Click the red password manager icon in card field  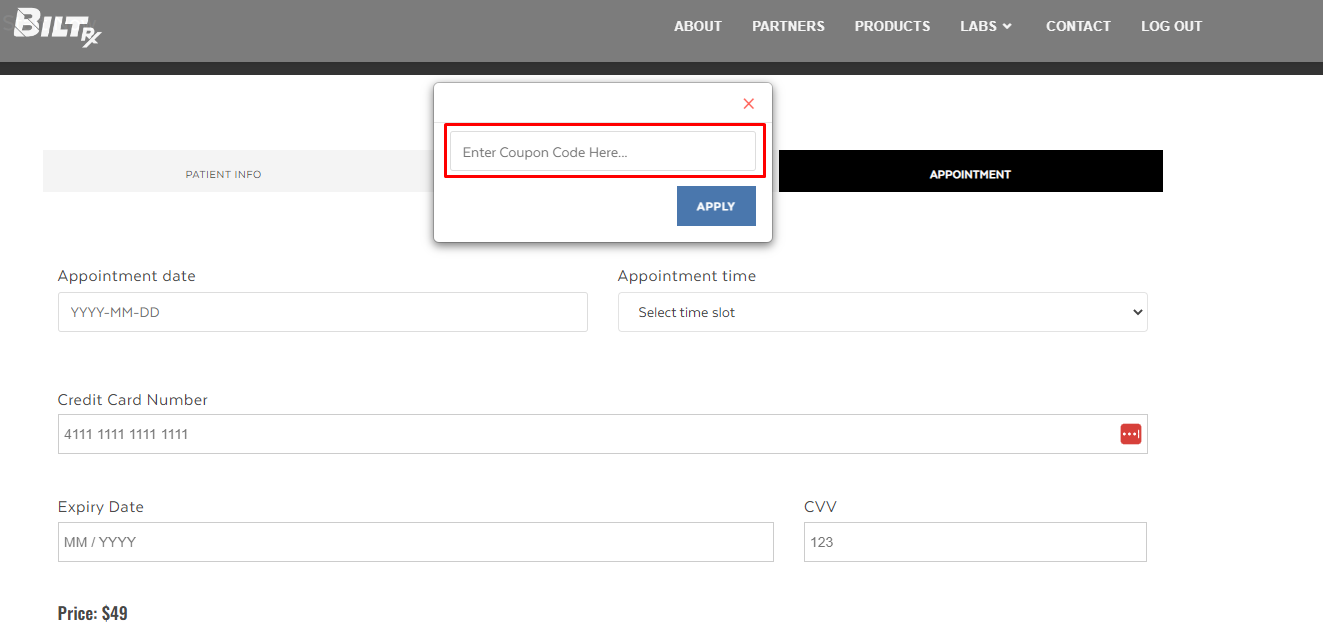[x=1130, y=434]
